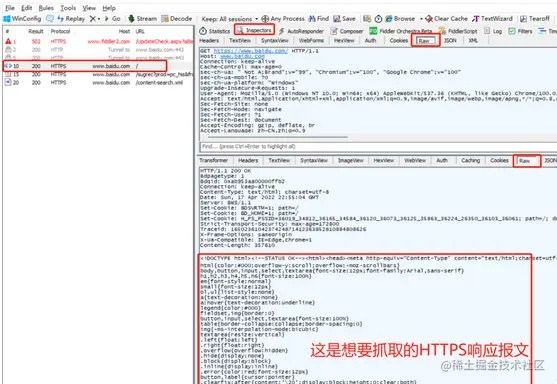Open Find sessions dialog
Screen dimensions: 557x384
[x=319, y=18]
